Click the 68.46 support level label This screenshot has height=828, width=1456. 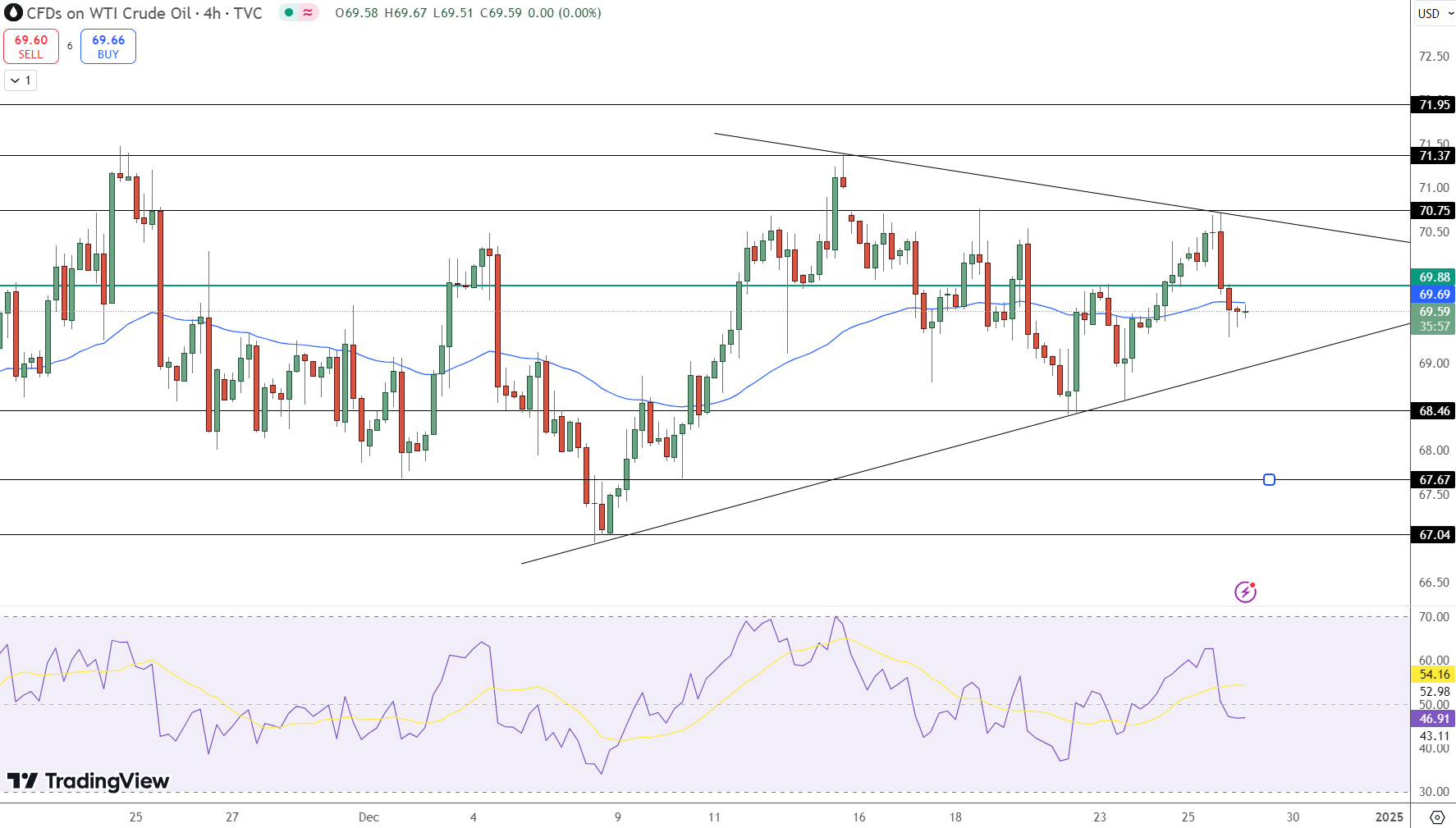[x=1434, y=411]
